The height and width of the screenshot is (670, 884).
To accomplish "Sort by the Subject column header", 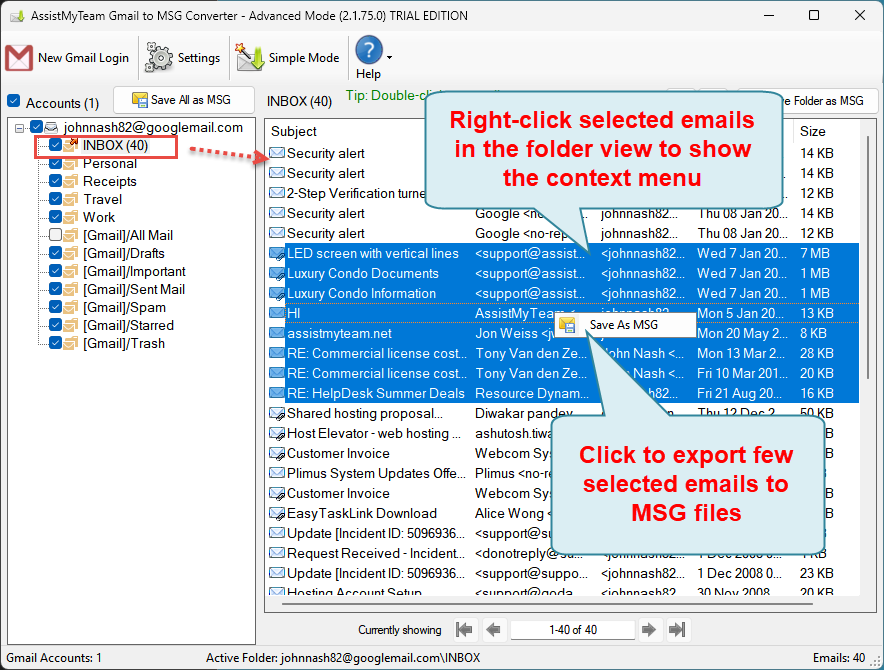I will [294, 131].
